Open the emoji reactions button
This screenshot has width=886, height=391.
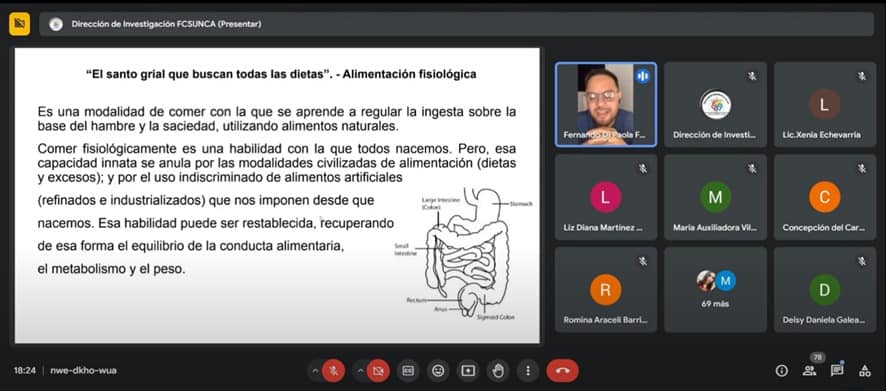pyautogui.click(x=438, y=371)
